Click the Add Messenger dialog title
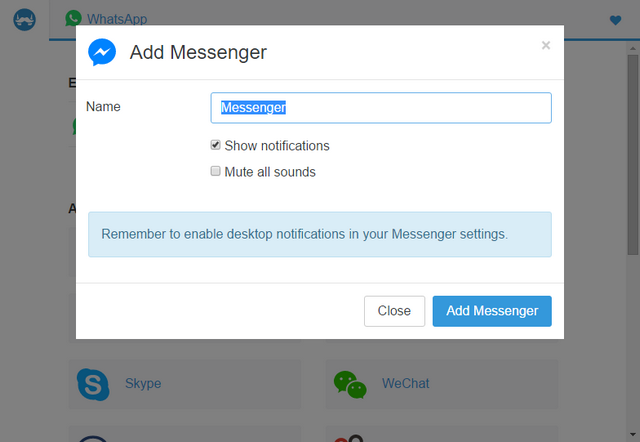This screenshot has width=640, height=442. click(198, 52)
